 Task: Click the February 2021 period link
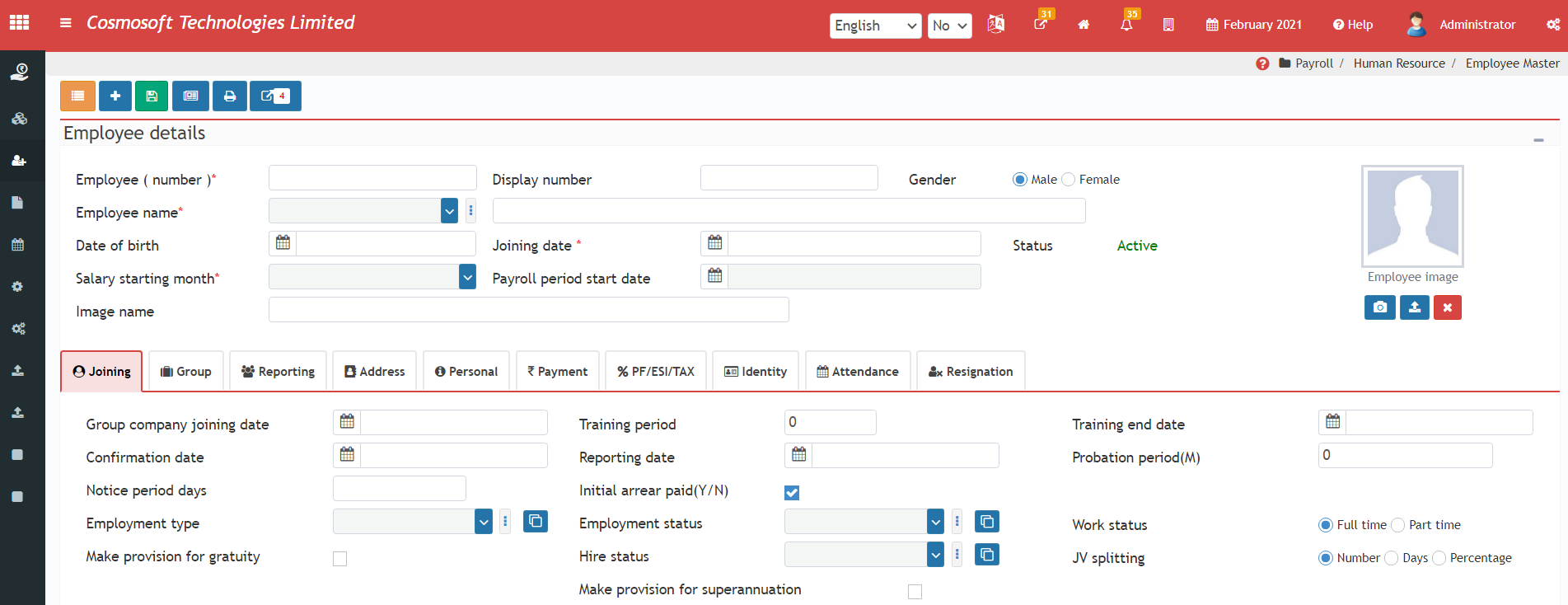point(1254,25)
